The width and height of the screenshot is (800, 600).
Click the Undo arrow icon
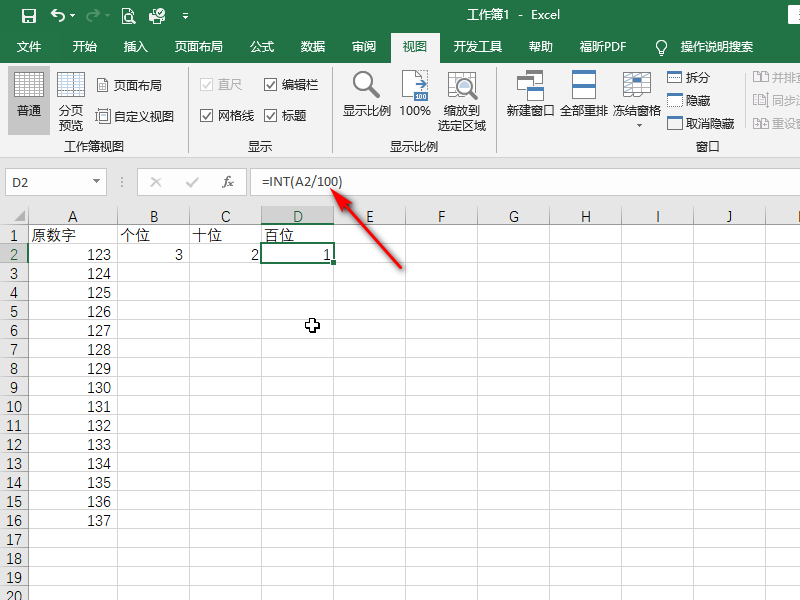coord(57,16)
